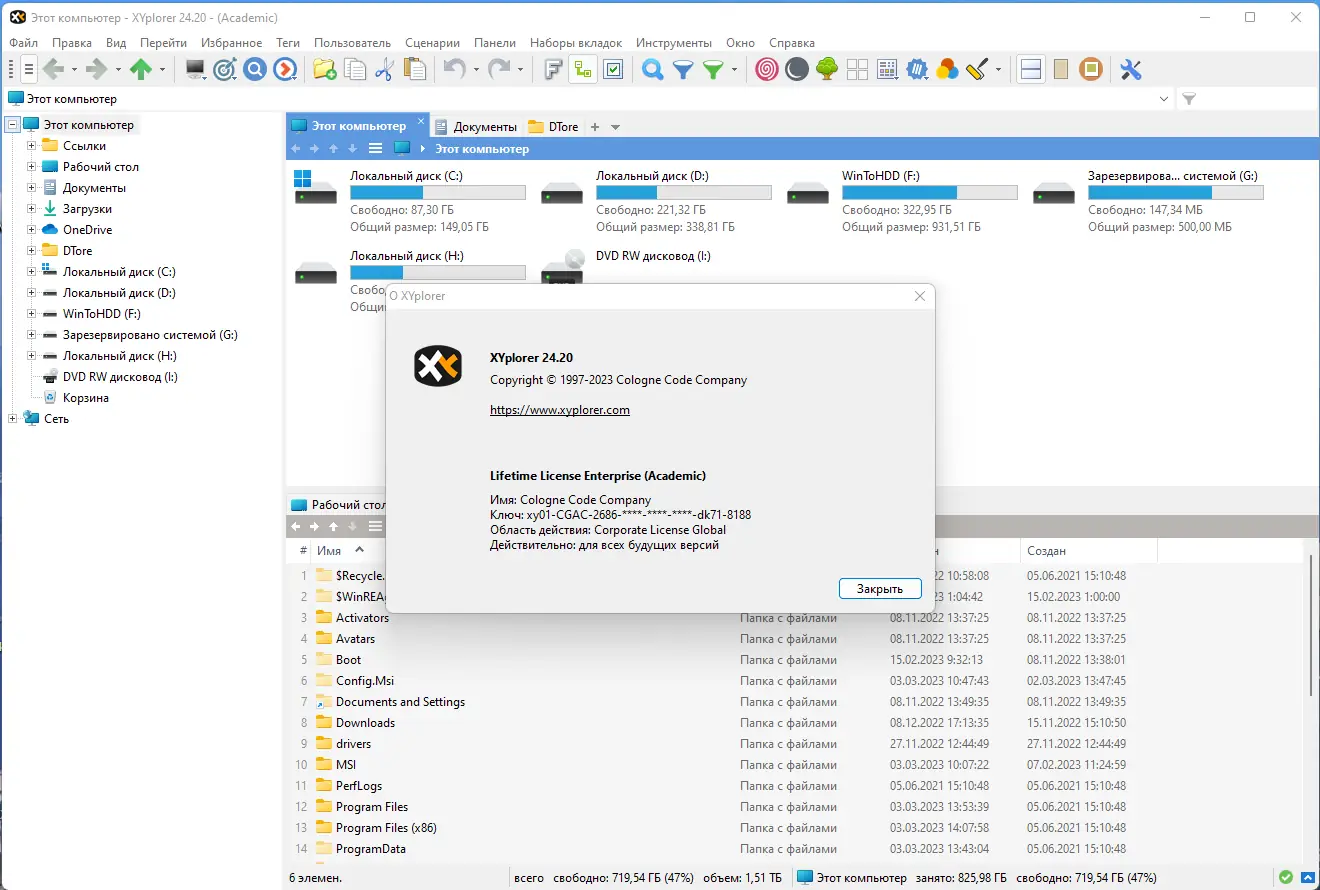This screenshot has height=890, width=1320.
Task: Click the Cut scissors icon
Action: point(385,69)
